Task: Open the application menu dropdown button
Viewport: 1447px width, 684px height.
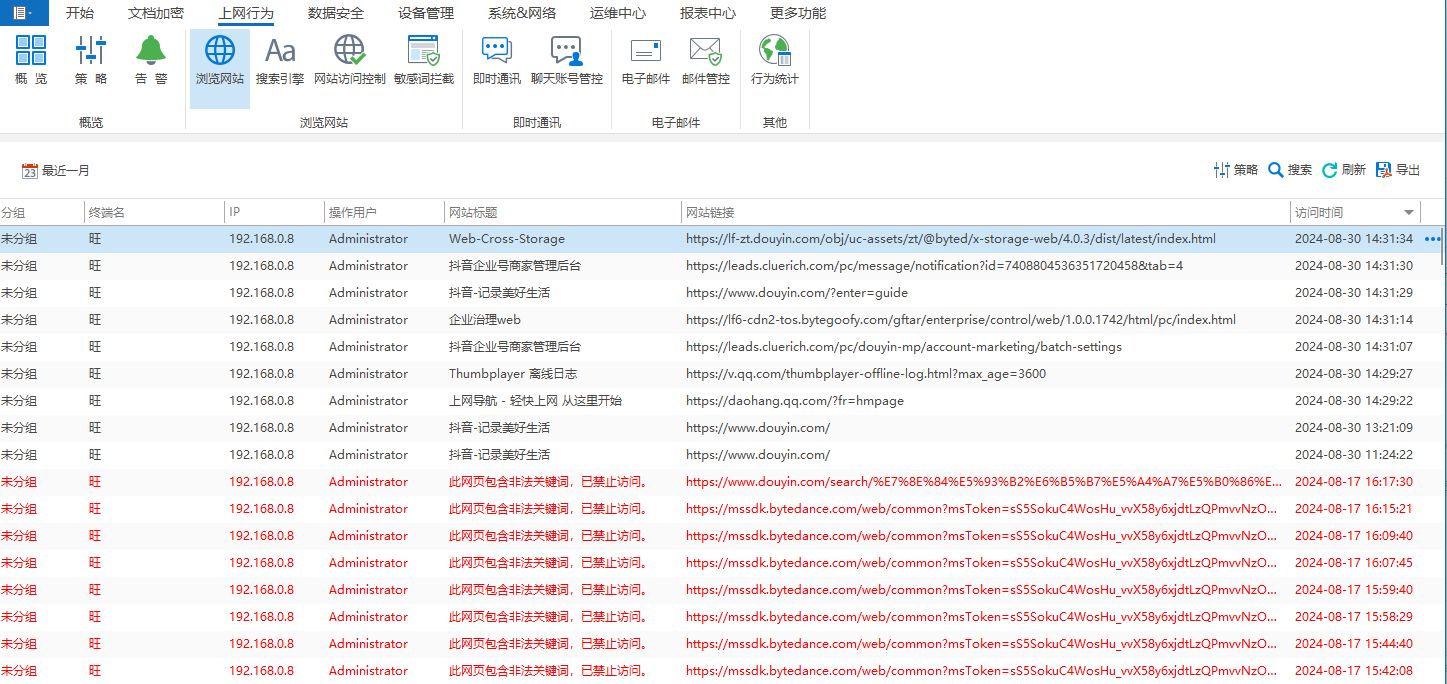Action: coord(22,13)
